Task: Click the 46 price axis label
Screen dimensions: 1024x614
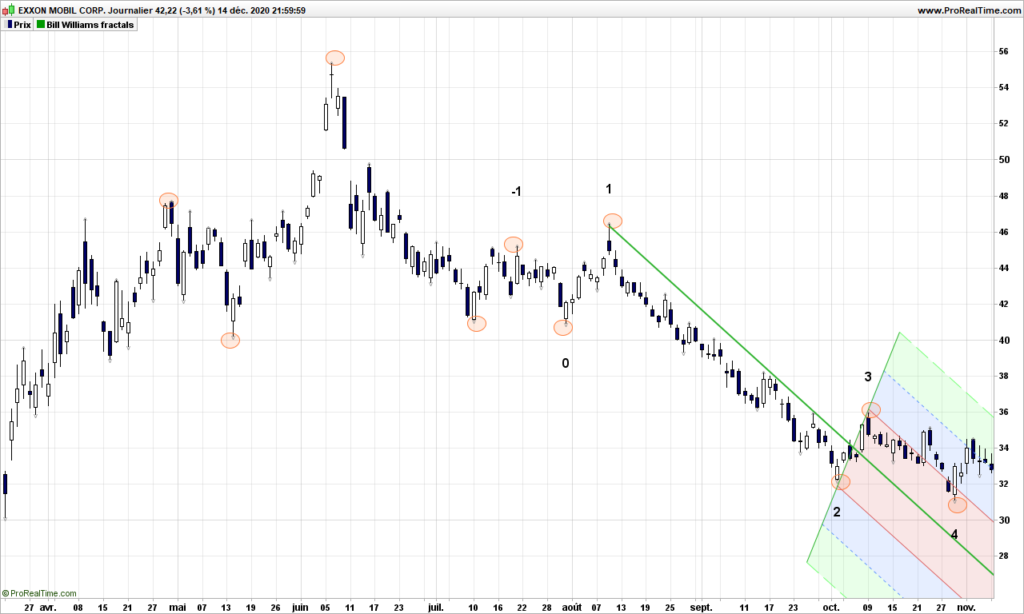Action: 1003,232
